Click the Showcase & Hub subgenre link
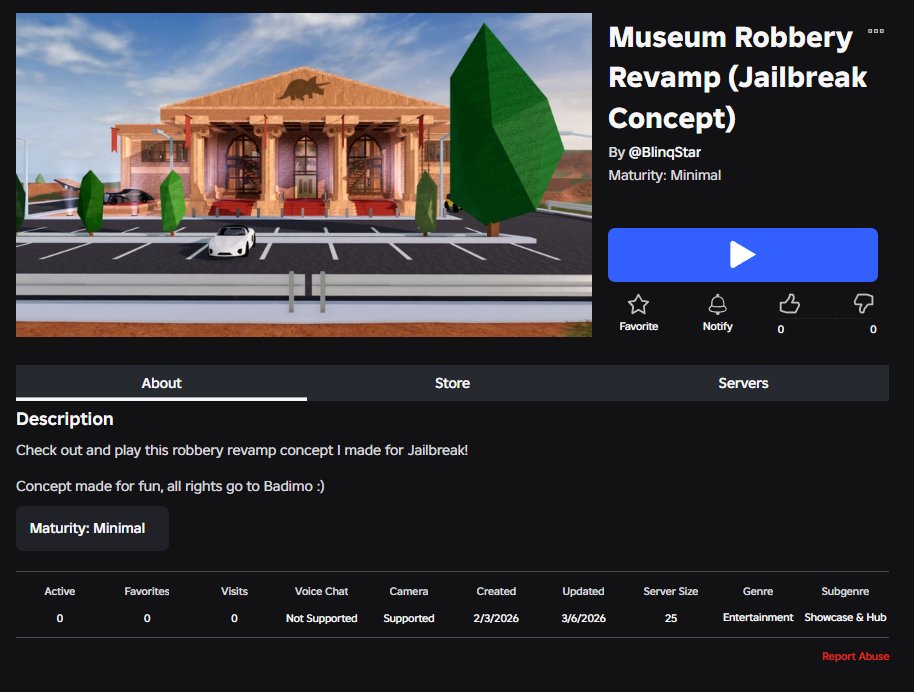This screenshot has width=914, height=692. (x=845, y=617)
